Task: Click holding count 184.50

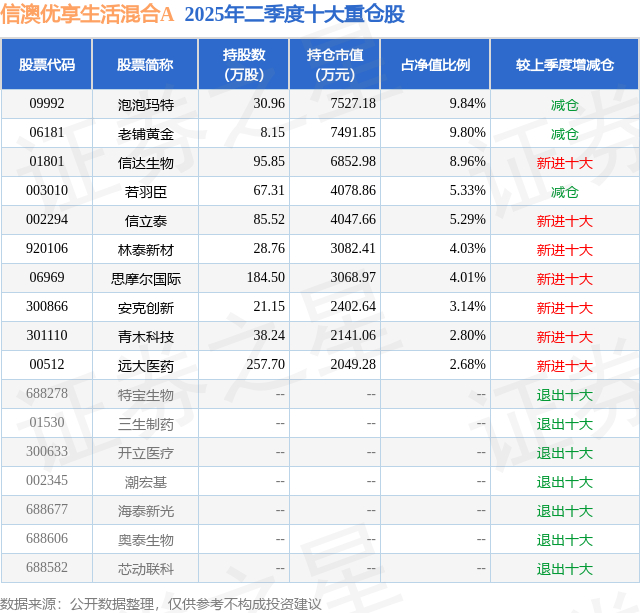Action: point(266,277)
